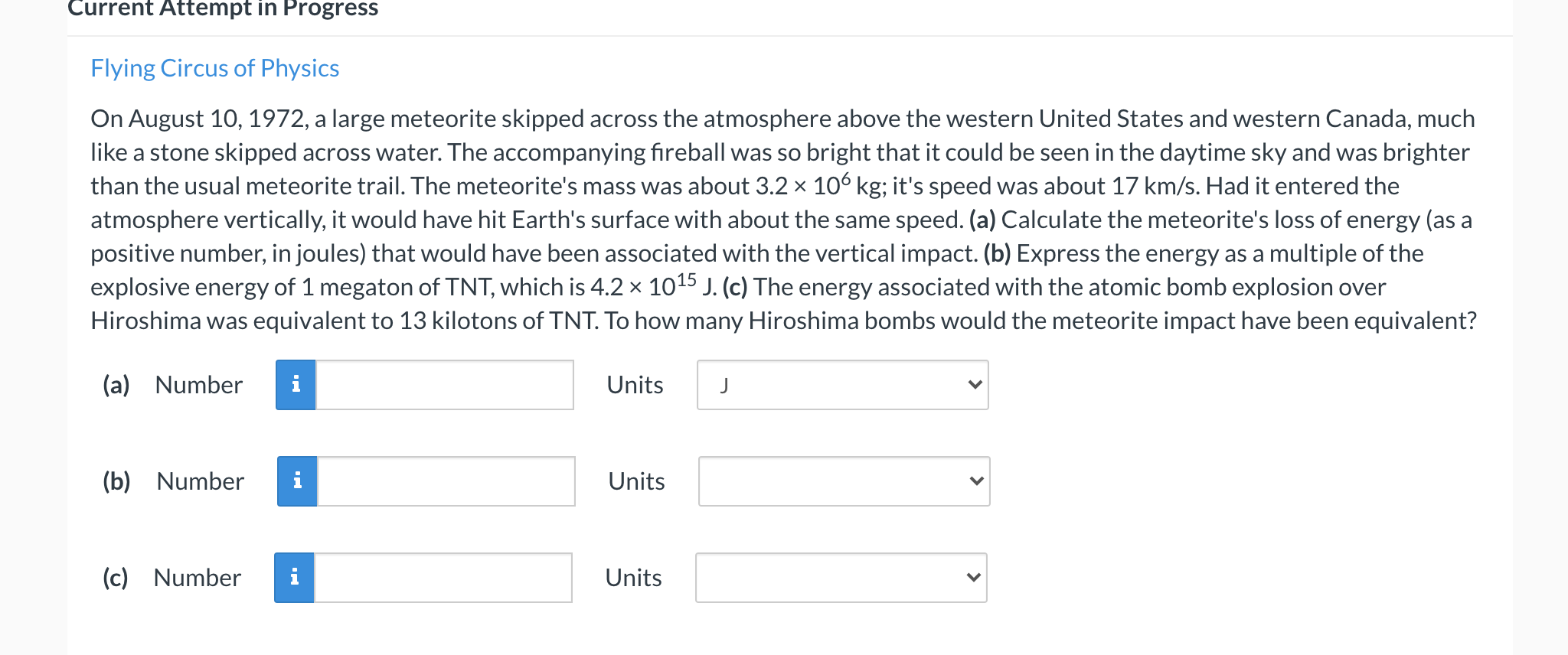Click the bold (a) marker in the problem text
The image size is (1568, 655).
pos(982,220)
